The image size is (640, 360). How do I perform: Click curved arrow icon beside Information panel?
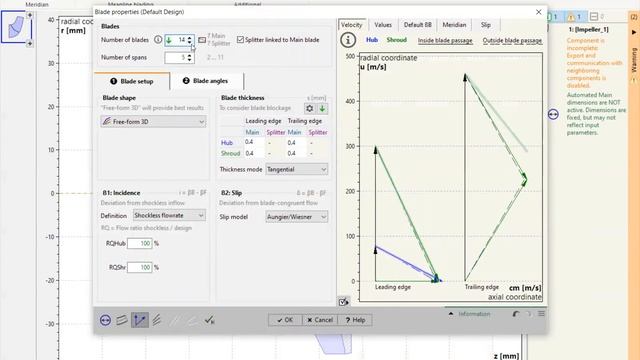click(516, 314)
